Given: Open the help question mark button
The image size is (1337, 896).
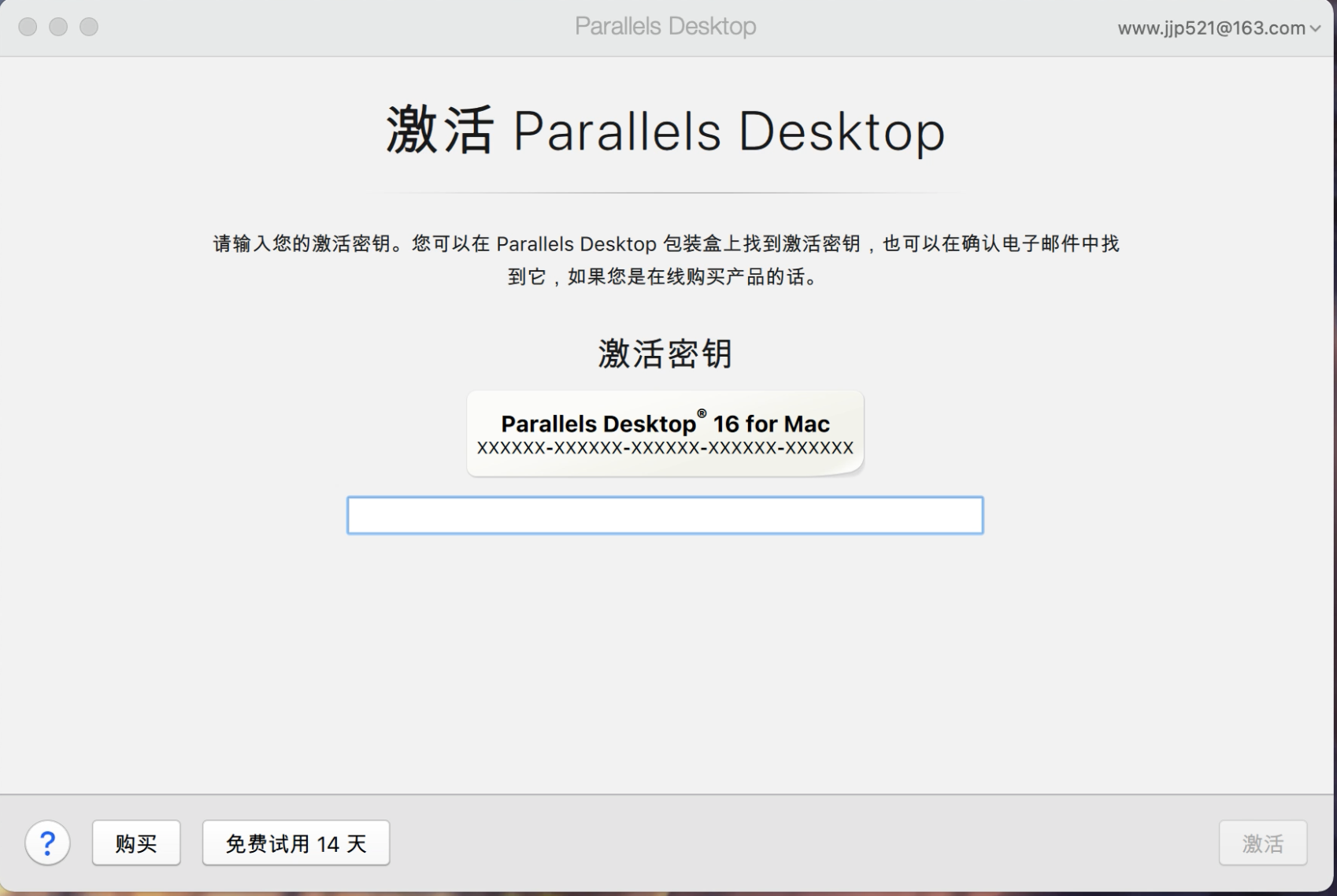Looking at the screenshot, I should point(47,843).
